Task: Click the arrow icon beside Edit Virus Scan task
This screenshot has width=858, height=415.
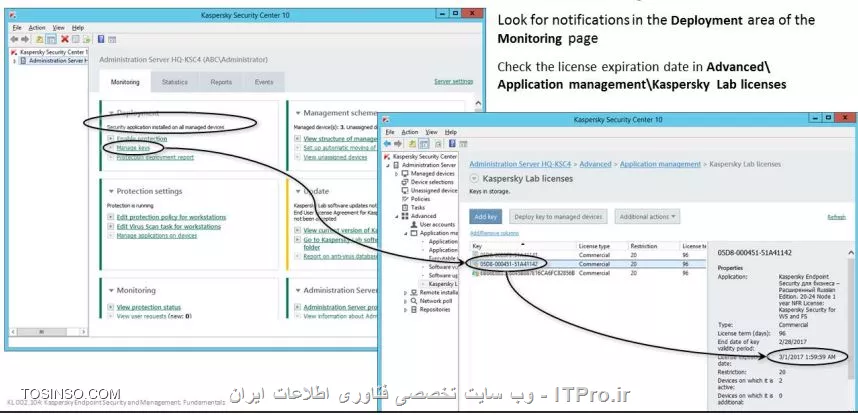Action: pyautogui.click(x=111, y=227)
